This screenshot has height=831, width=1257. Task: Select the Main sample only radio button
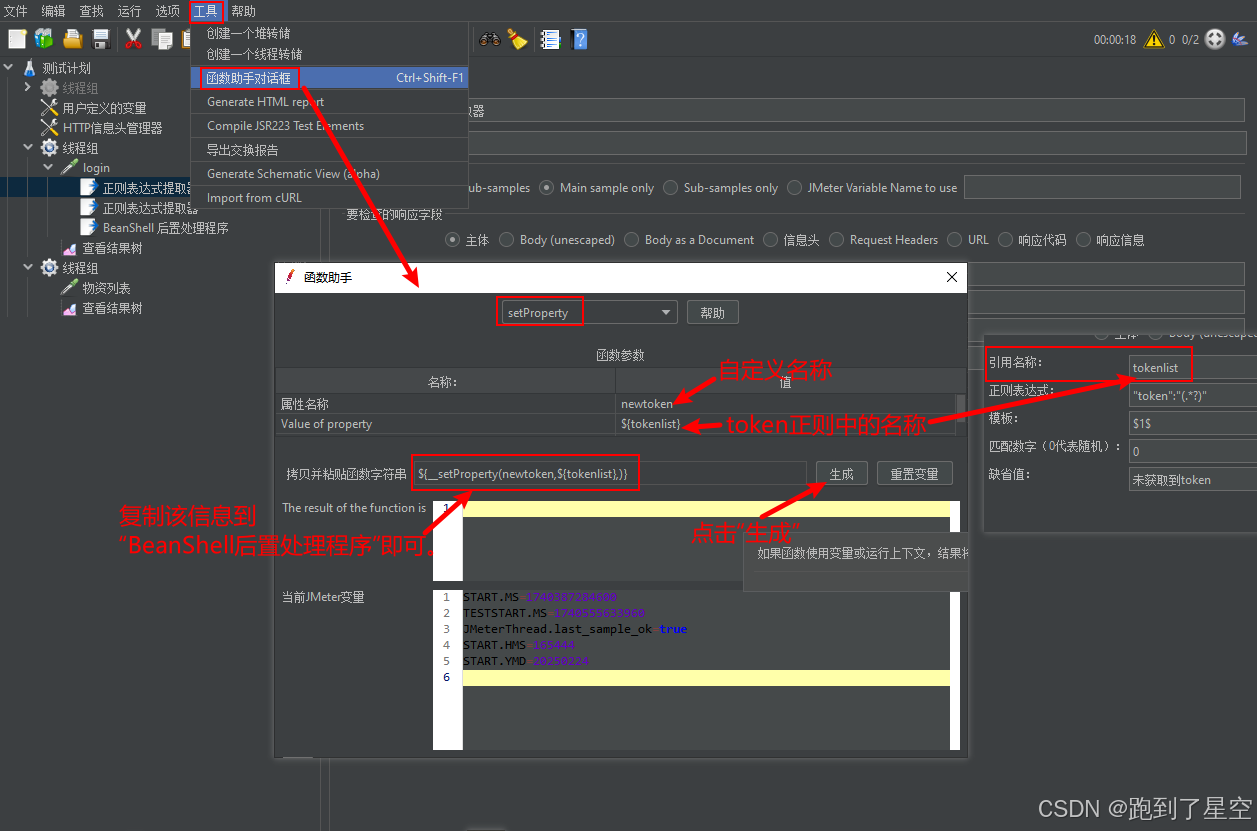pos(547,187)
